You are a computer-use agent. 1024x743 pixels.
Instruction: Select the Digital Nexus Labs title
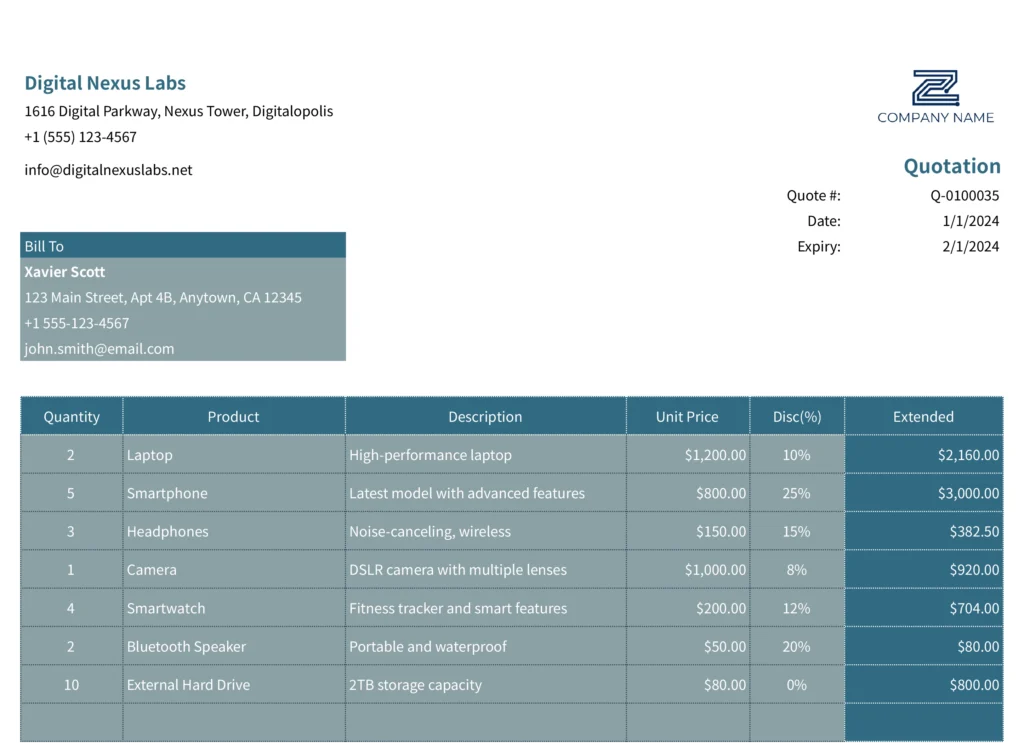click(x=105, y=83)
